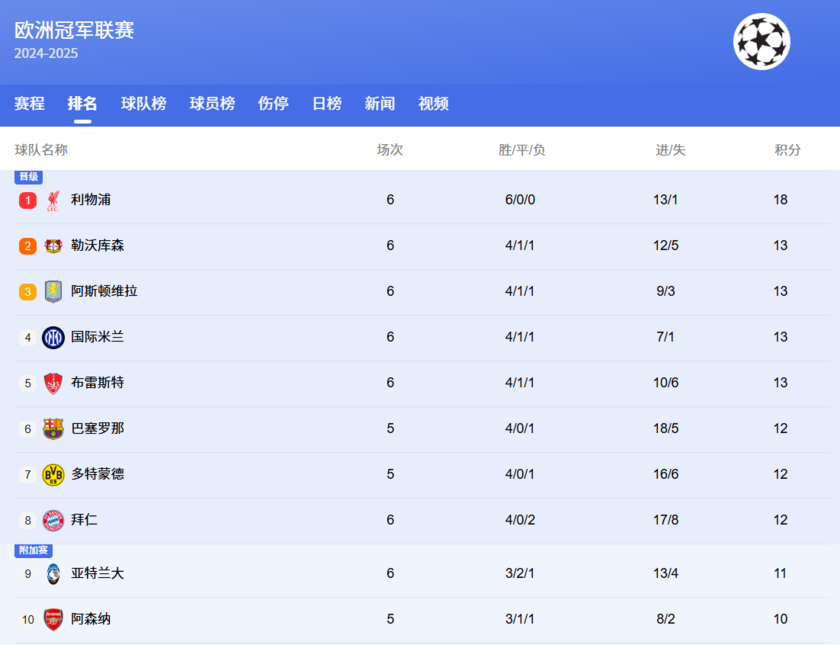Click the Arsenal cannon club badge
The width and height of the screenshot is (840, 645).
[55, 619]
